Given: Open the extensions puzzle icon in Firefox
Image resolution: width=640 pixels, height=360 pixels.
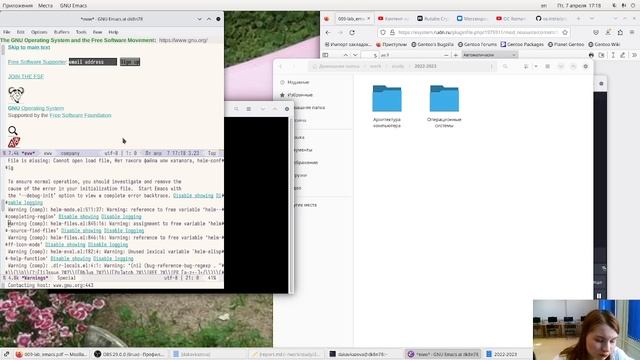Looking at the screenshot, I should click(620, 32).
